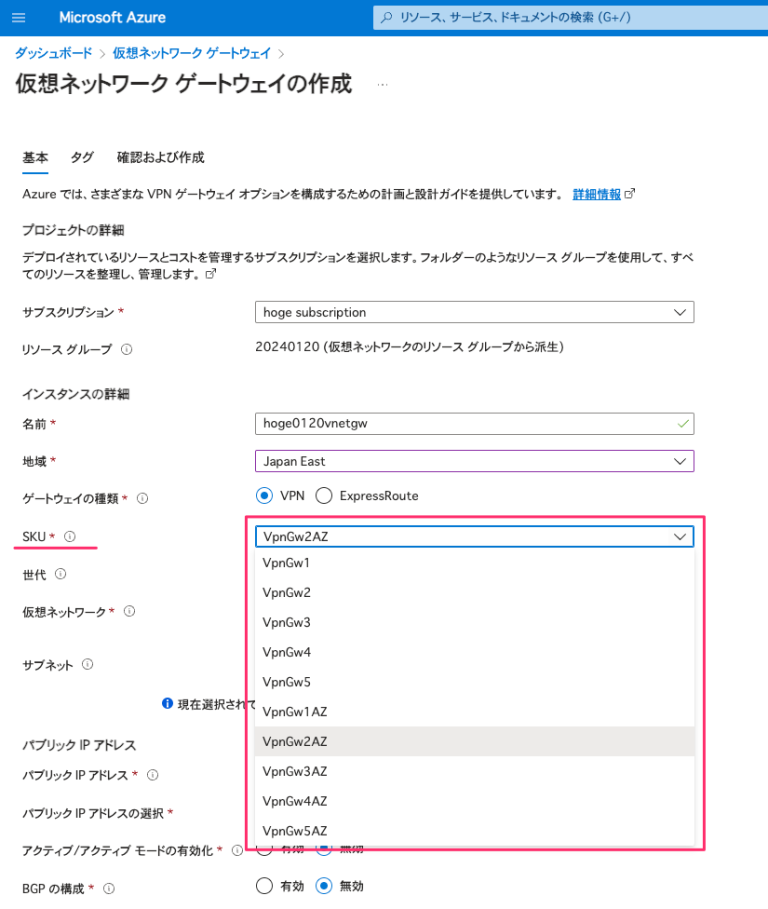Choose VpnGw4 from SKU list
Screen dimensions: 768x909
pos(474,652)
